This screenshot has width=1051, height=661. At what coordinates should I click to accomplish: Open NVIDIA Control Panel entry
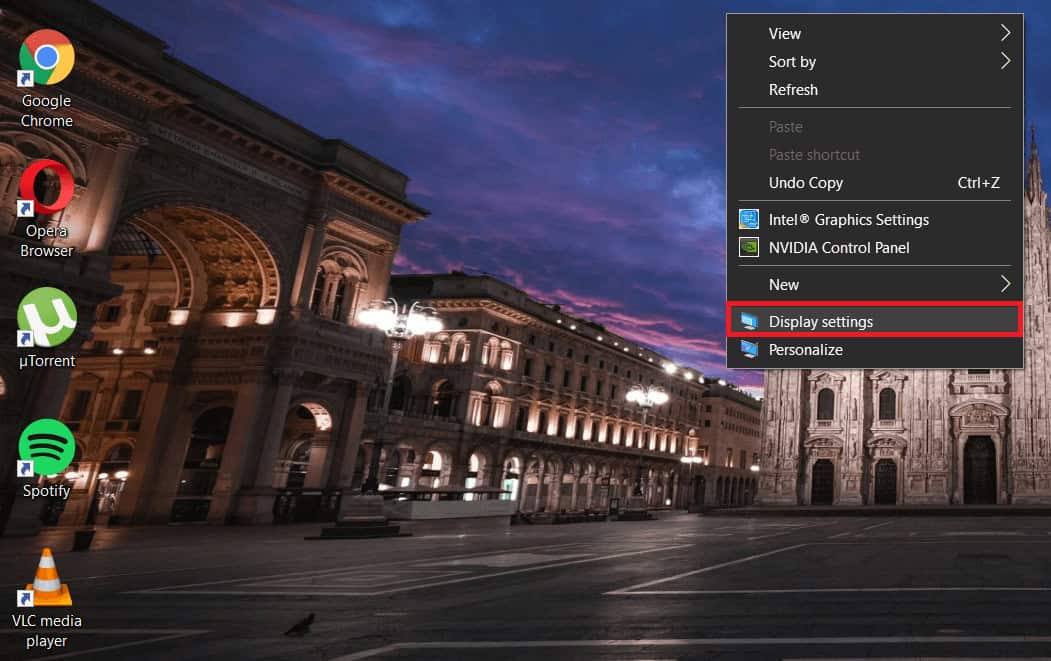[x=875, y=247]
